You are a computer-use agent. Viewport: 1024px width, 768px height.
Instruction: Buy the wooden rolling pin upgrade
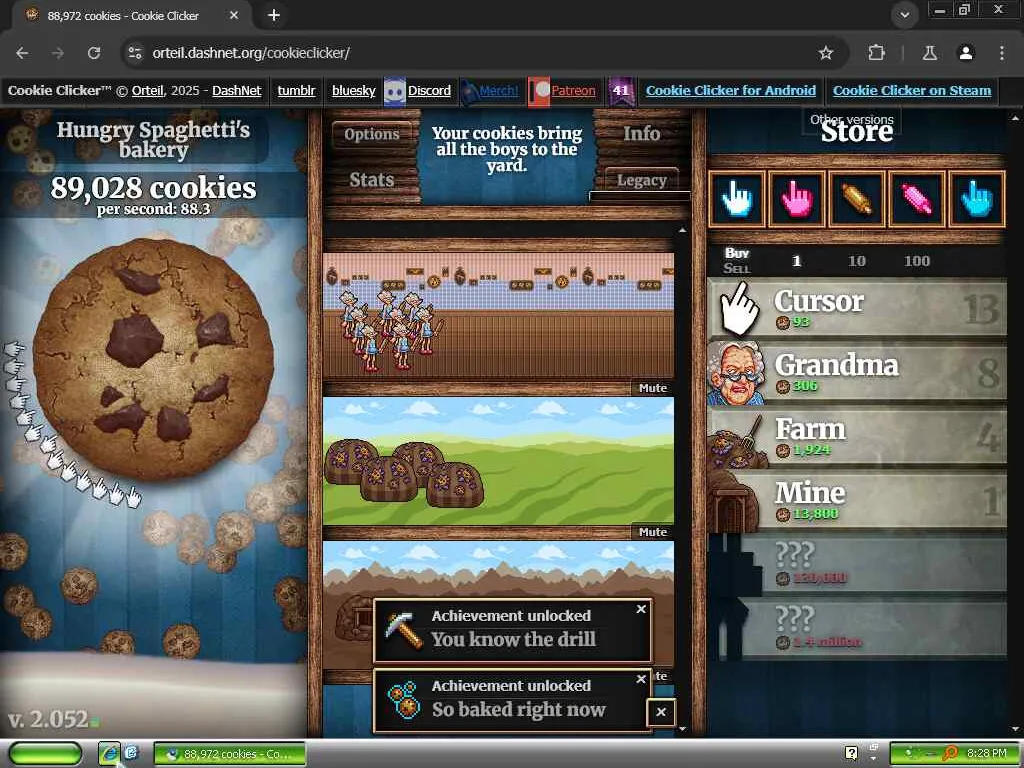857,199
